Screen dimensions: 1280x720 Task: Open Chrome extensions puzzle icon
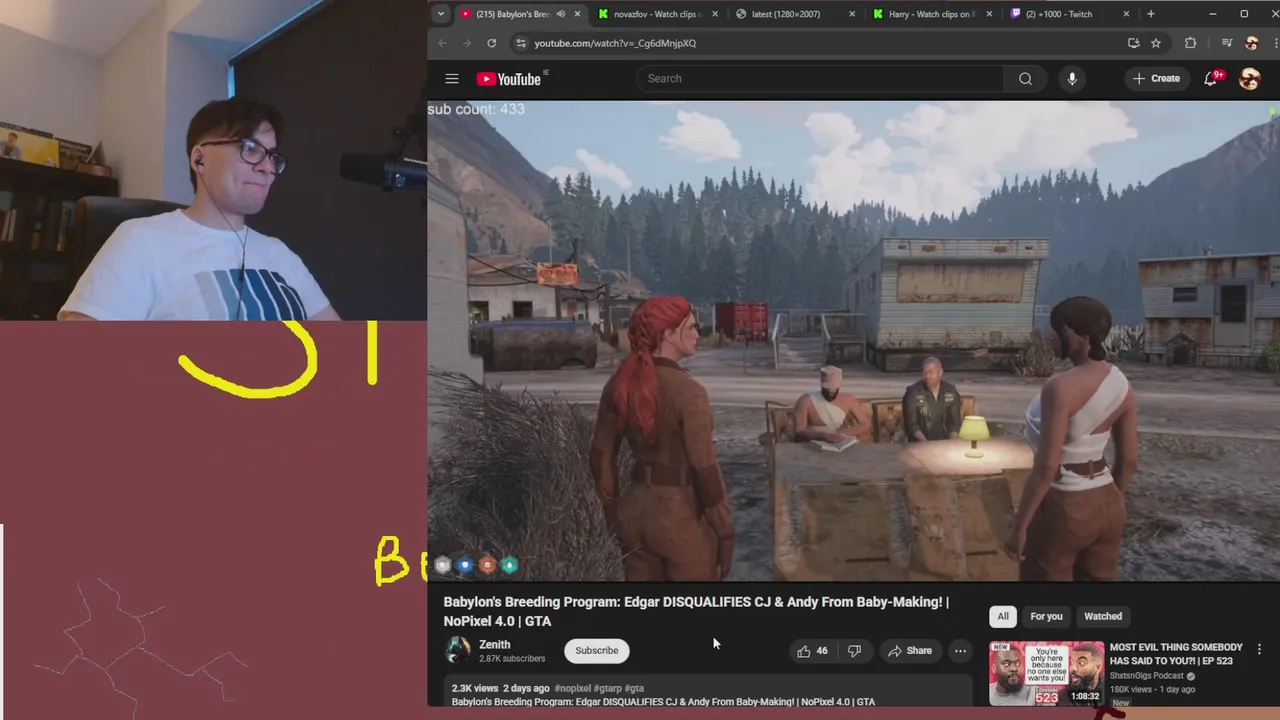[1190, 43]
